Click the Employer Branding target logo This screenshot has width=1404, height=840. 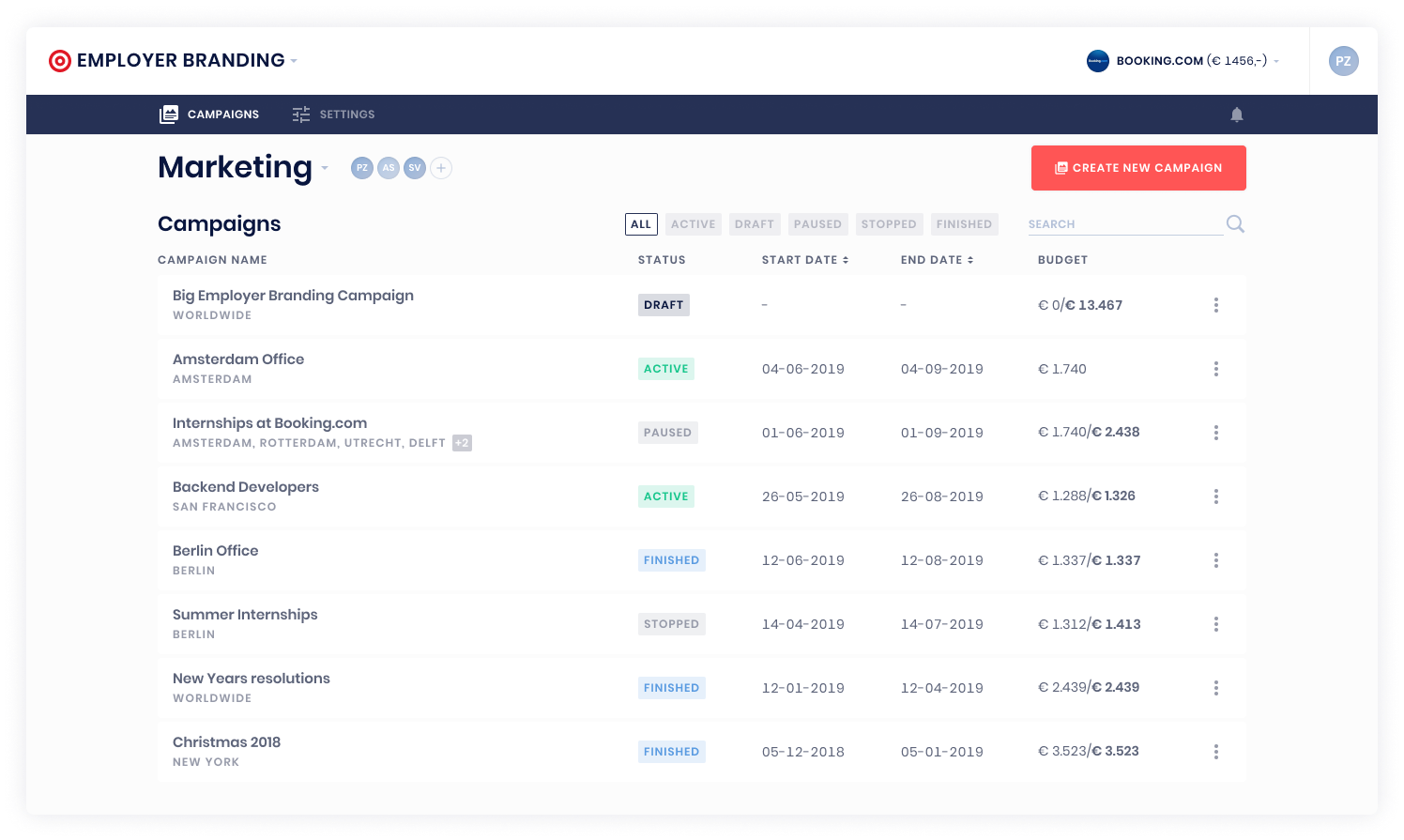pos(60,61)
